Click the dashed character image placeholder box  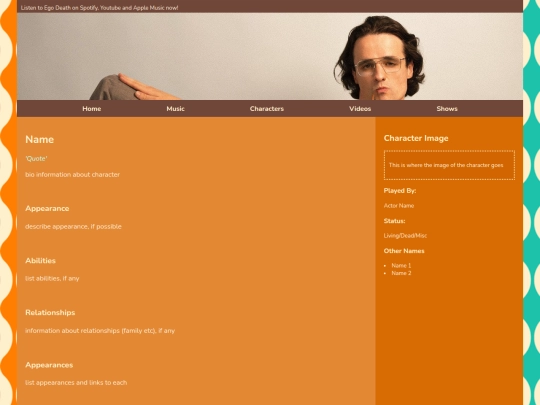pyautogui.click(x=449, y=165)
